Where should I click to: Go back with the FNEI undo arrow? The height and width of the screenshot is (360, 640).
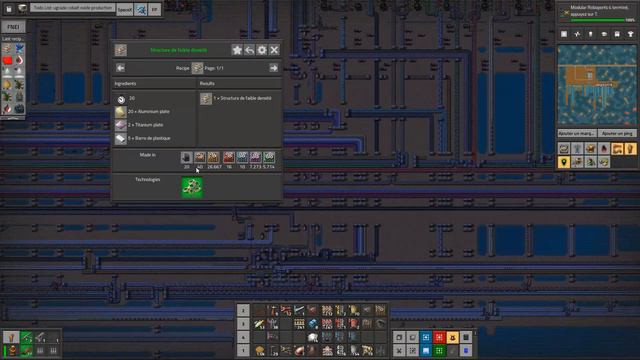249,50
